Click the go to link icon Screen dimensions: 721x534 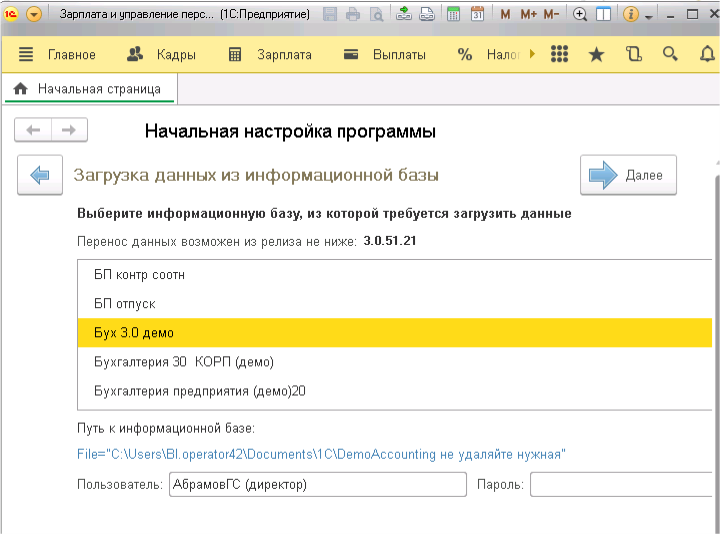(427, 14)
